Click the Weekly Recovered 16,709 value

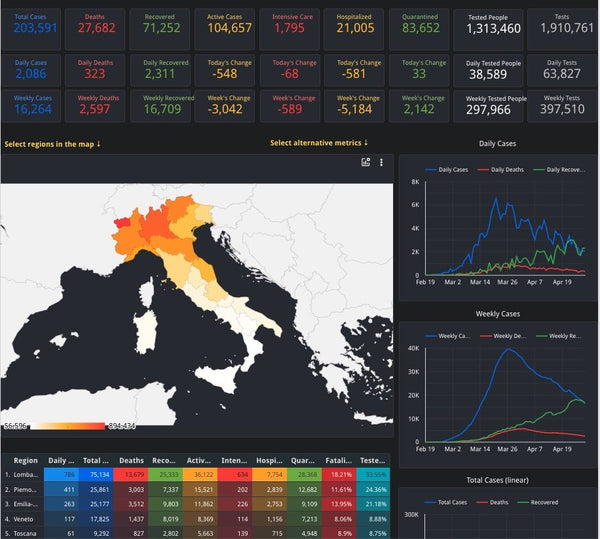[x=162, y=109]
